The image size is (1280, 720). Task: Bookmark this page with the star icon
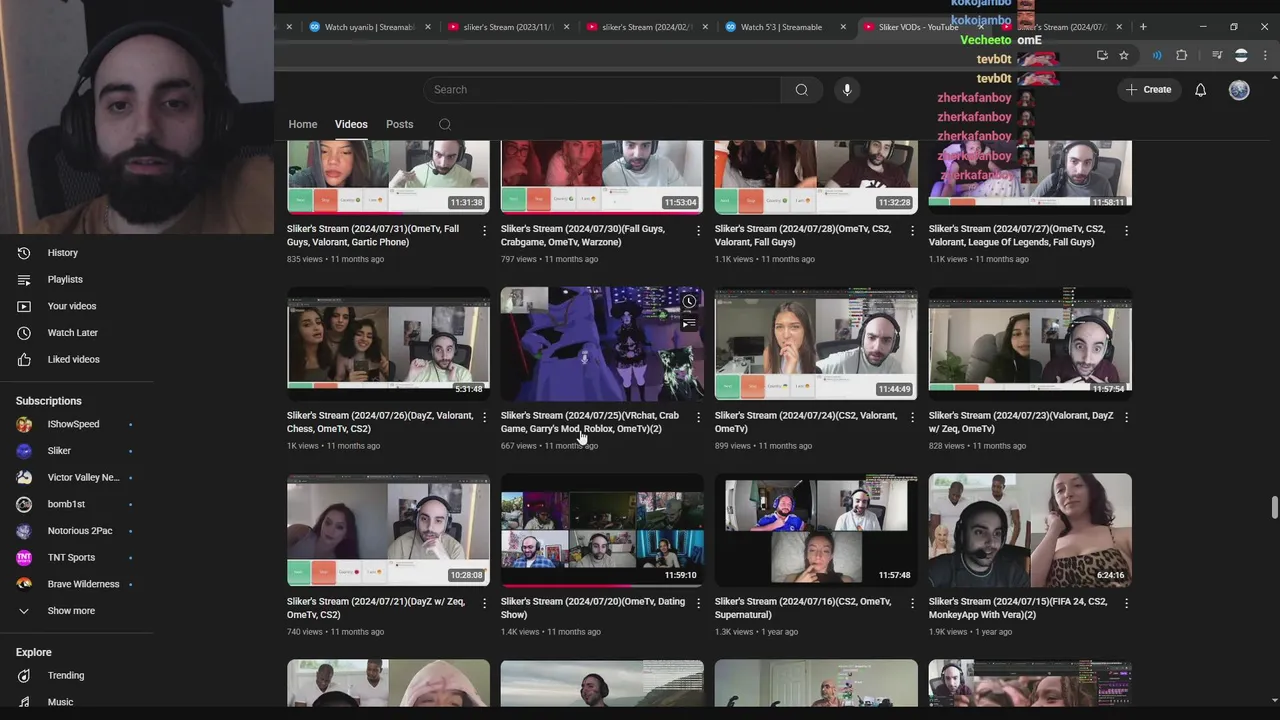point(1124,56)
